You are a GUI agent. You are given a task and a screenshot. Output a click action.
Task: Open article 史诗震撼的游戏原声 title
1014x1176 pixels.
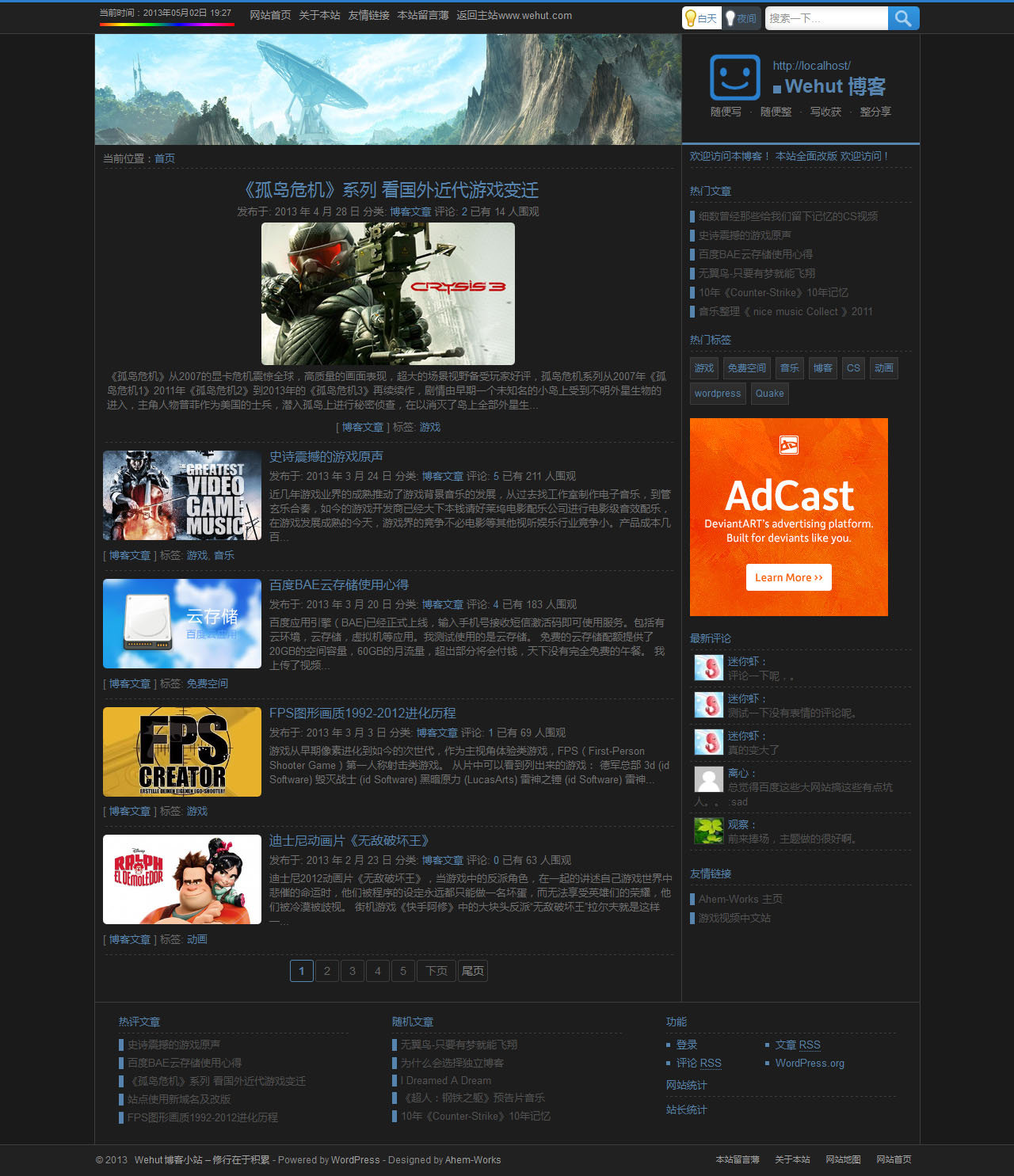[x=326, y=457]
